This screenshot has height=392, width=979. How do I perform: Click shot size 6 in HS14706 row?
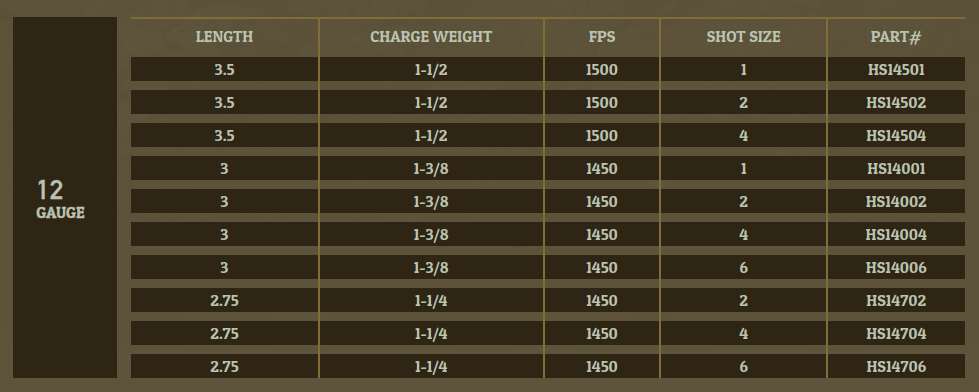[x=743, y=368]
